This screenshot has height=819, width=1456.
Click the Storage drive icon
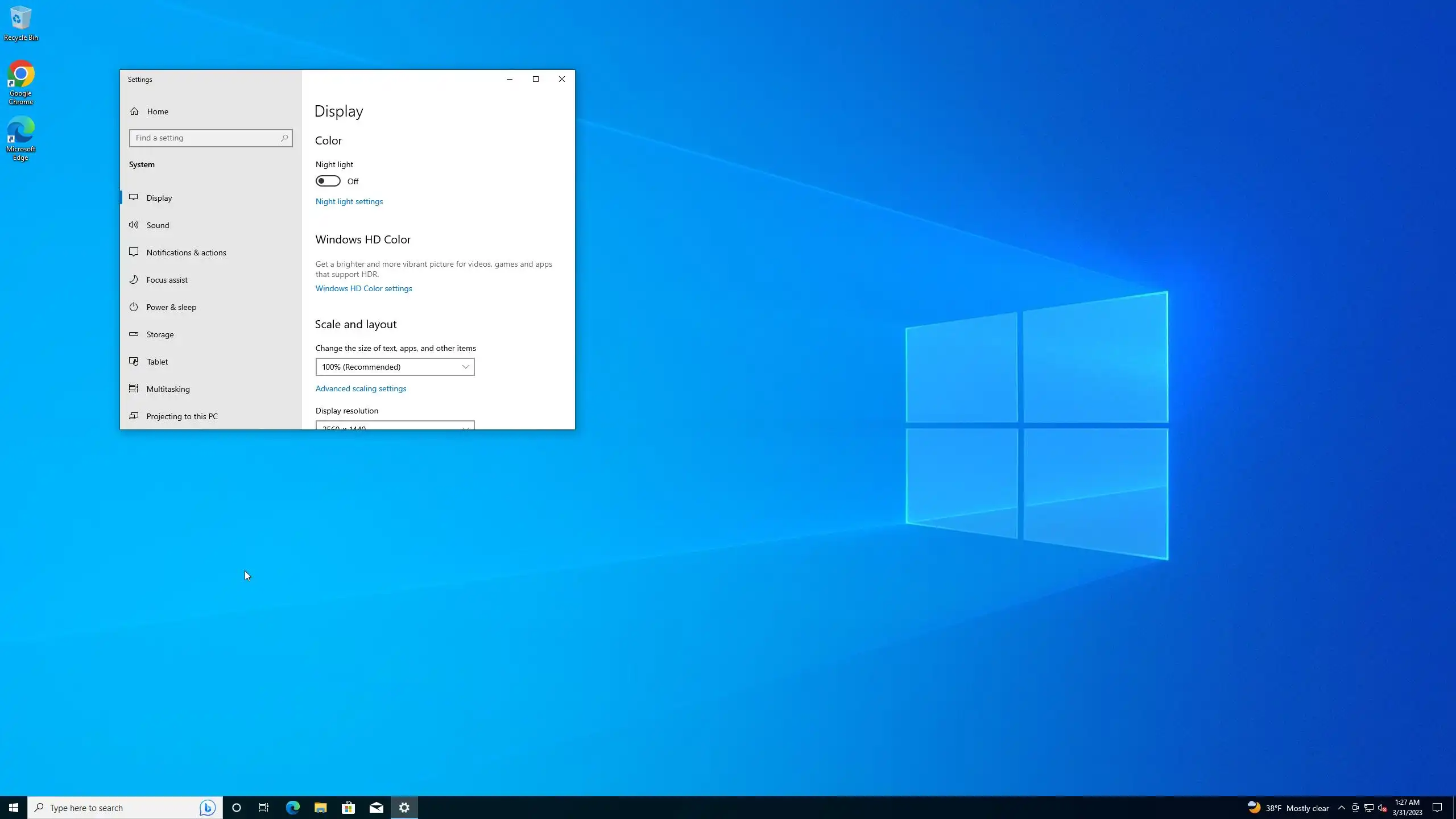click(134, 334)
